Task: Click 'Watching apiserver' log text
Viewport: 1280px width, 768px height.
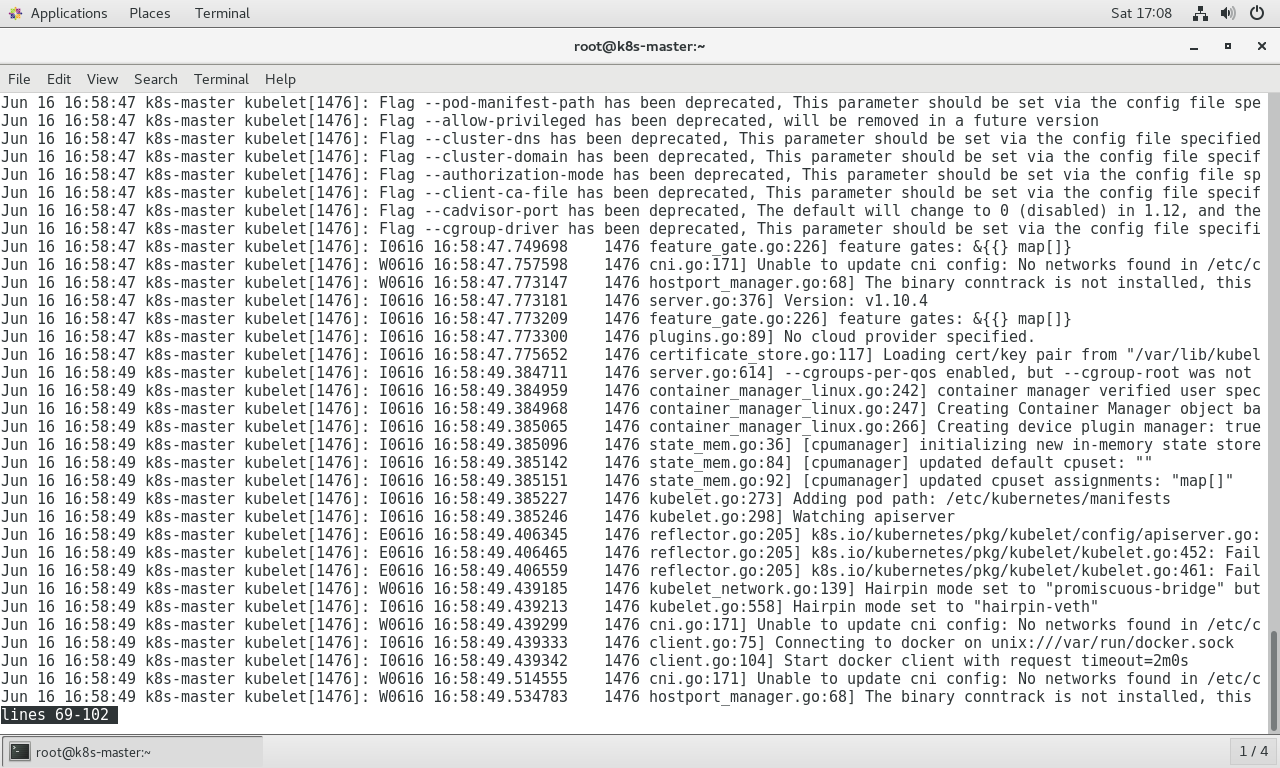Action: tap(874, 517)
